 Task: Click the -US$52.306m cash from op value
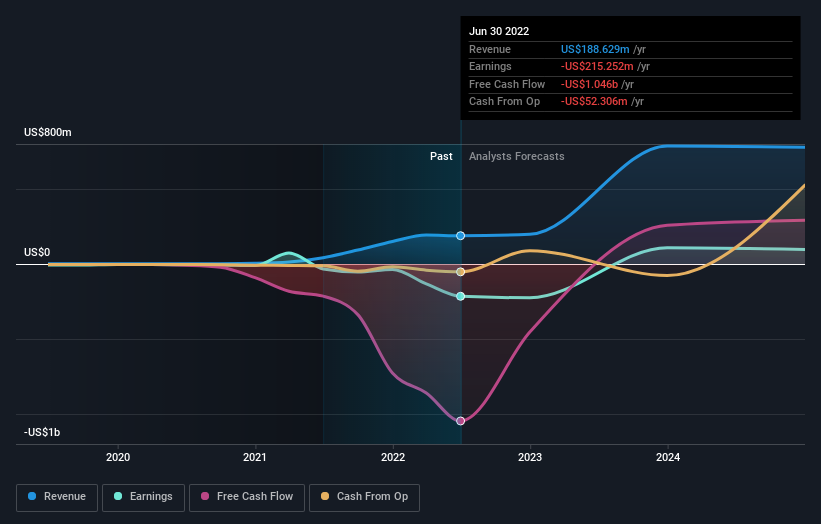pyautogui.click(x=594, y=102)
